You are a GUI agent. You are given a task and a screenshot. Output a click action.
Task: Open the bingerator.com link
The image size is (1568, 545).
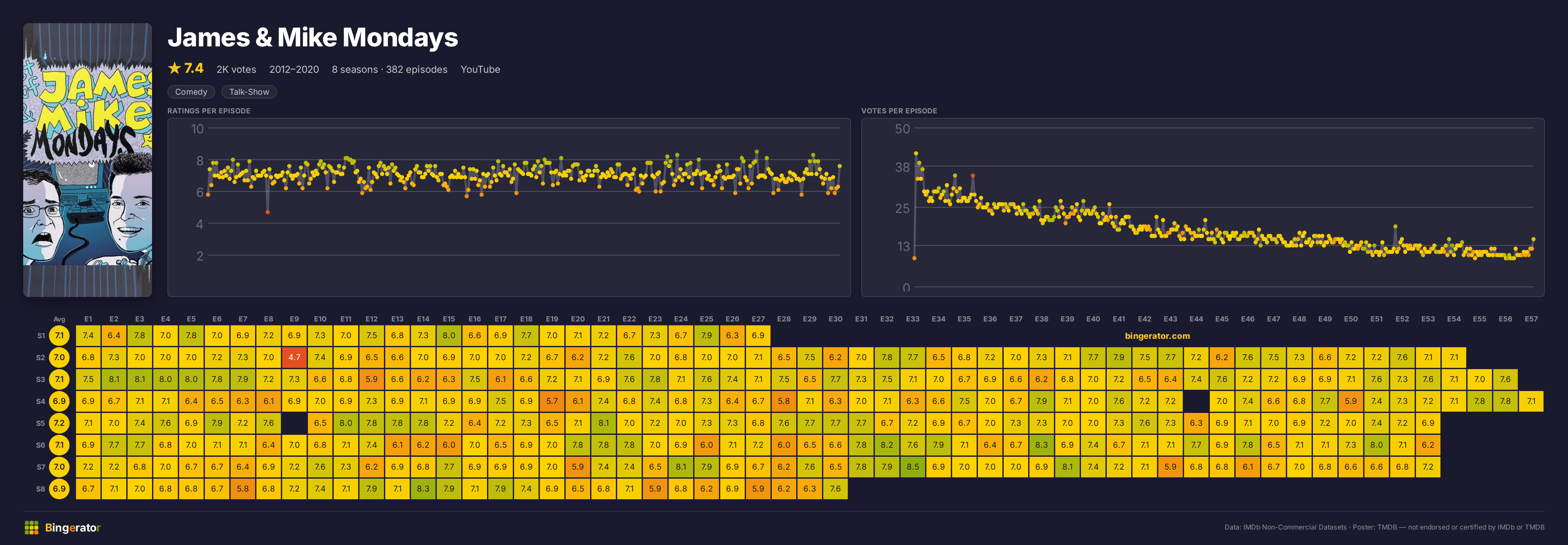tap(1157, 336)
